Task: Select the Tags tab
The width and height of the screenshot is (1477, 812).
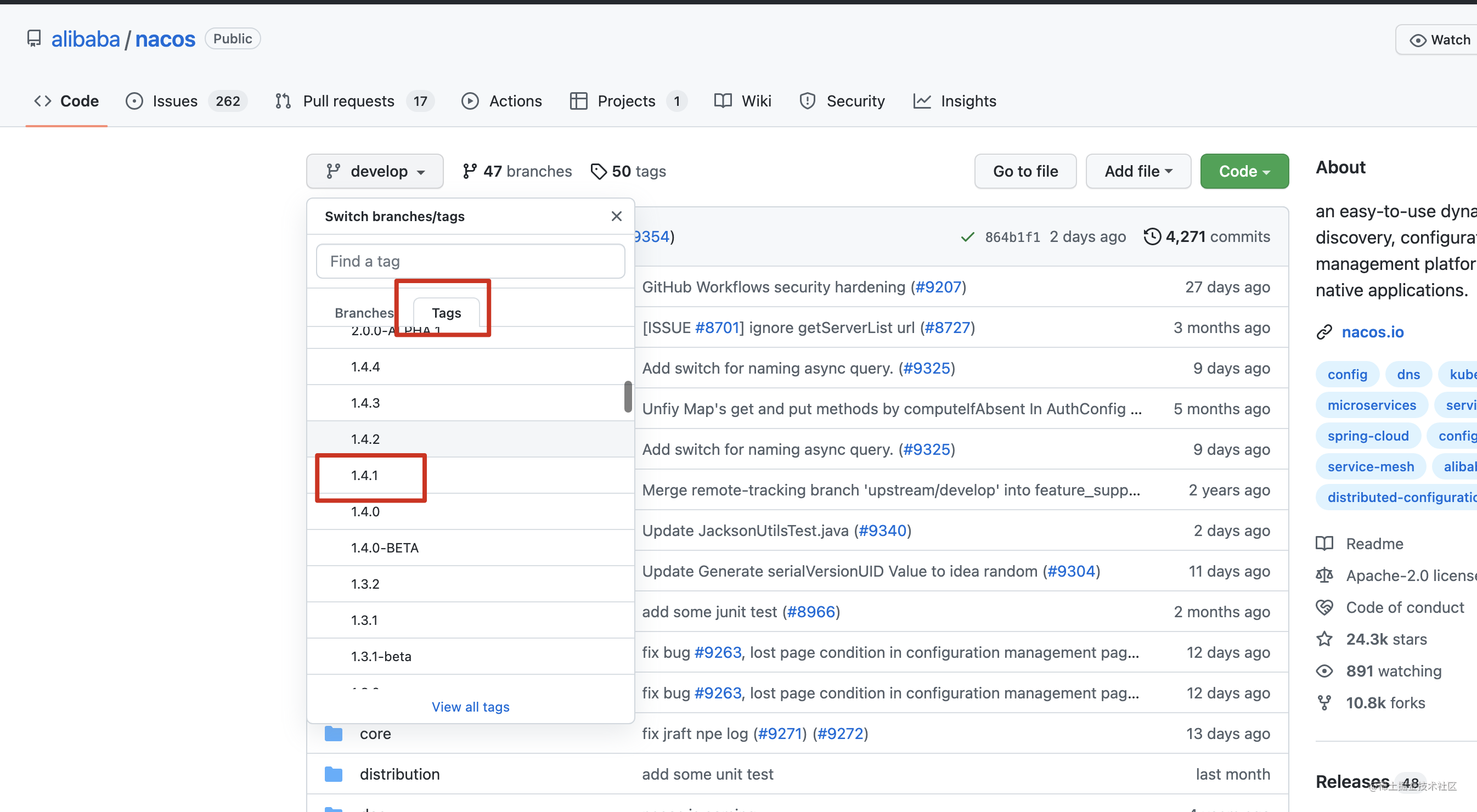Action: point(446,313)
